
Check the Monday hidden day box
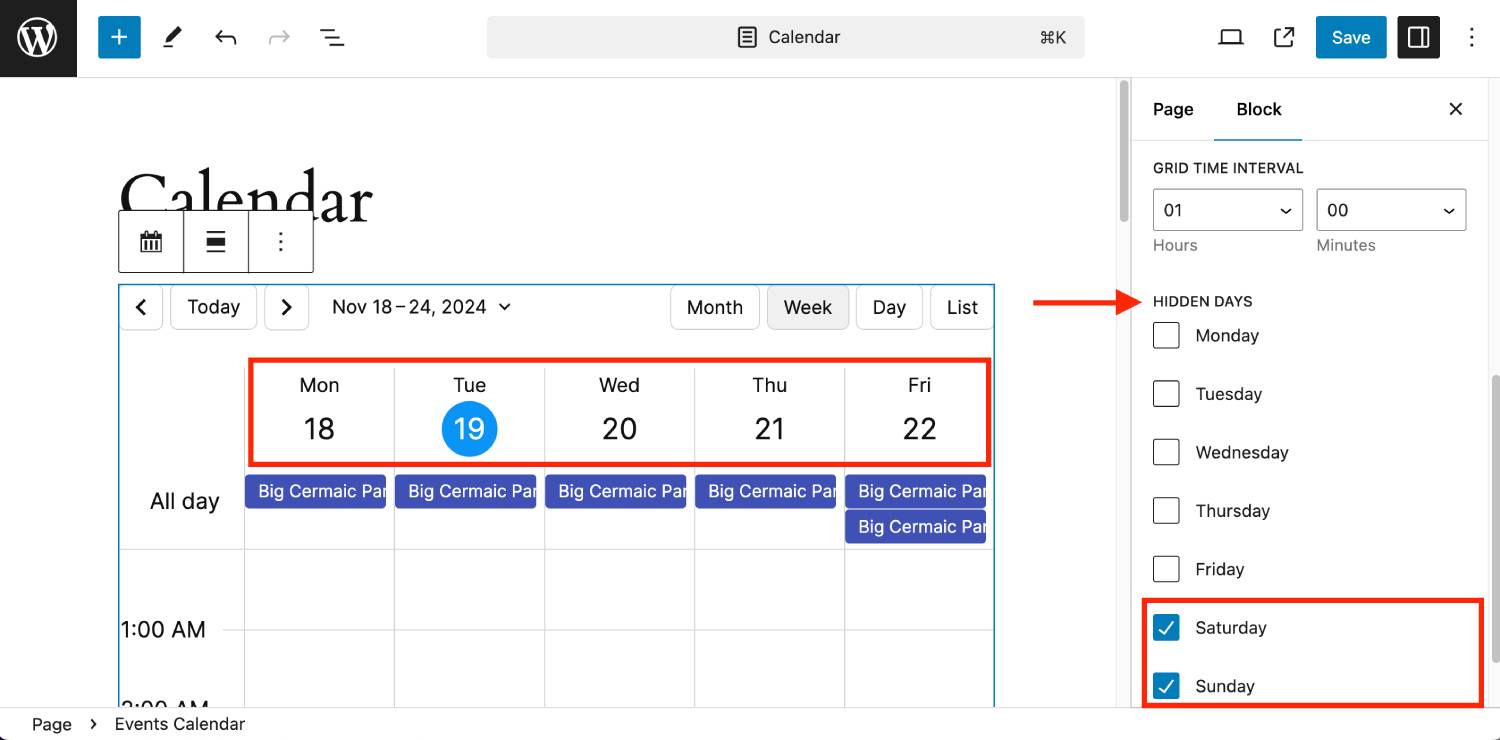coord(1166,335)
